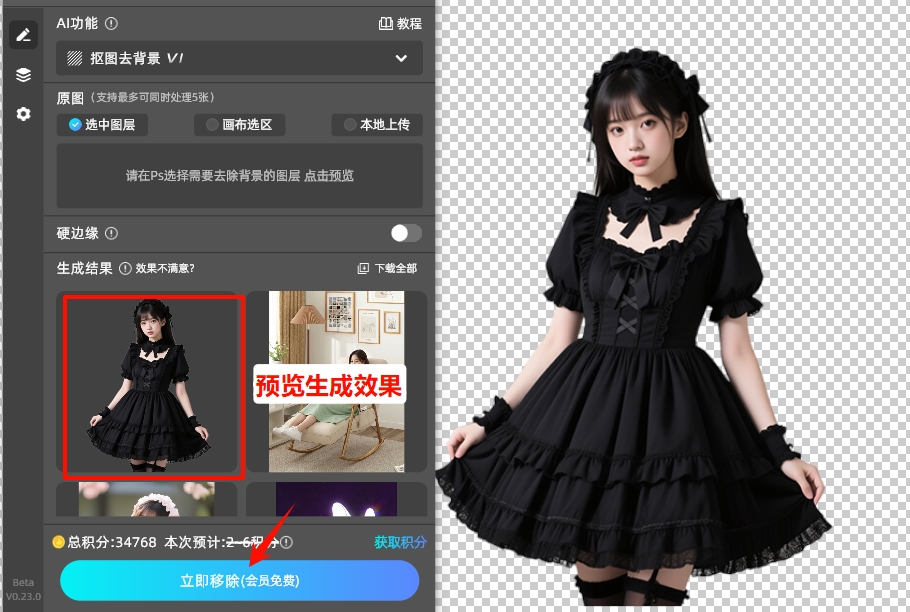Click the 下载全部 download-all icon

pyautogui.click(x=362, y=269)
